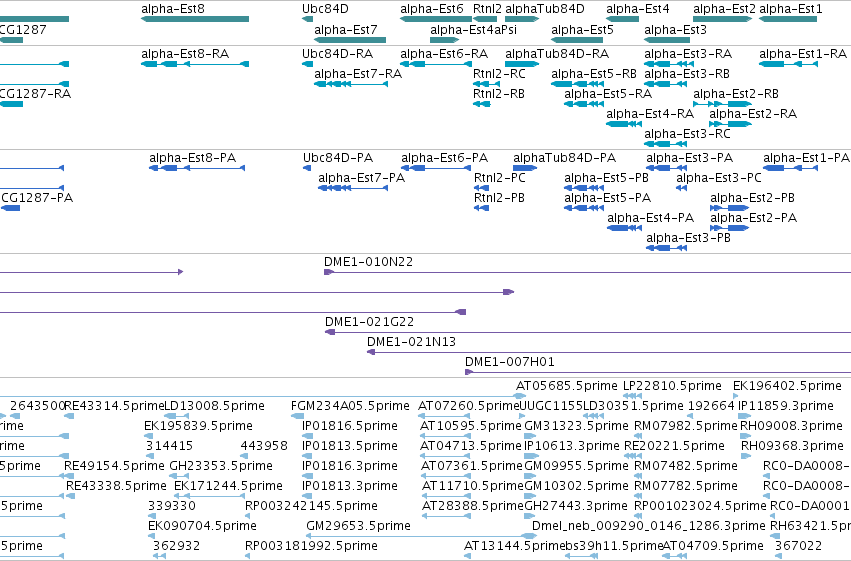This screenshot has width=851, height=561.
Task: Select the alpha-Est8 gene label
Action: 173,9
